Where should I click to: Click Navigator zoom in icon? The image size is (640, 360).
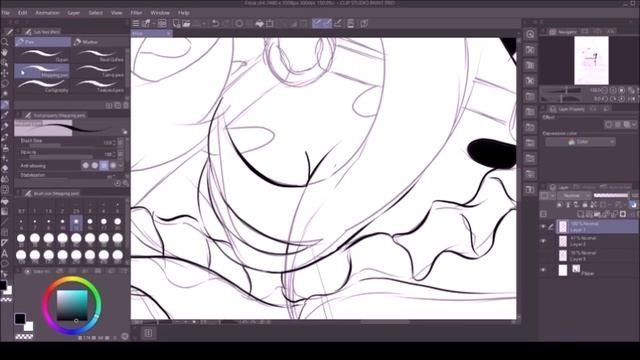[613, 90]
